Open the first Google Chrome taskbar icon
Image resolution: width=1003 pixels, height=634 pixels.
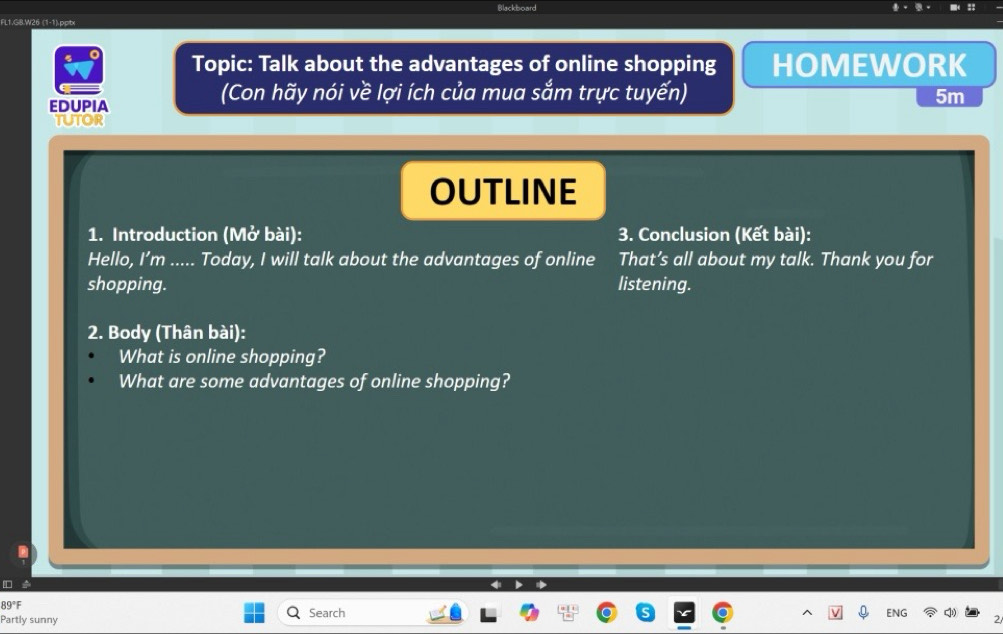coord(607,613)
